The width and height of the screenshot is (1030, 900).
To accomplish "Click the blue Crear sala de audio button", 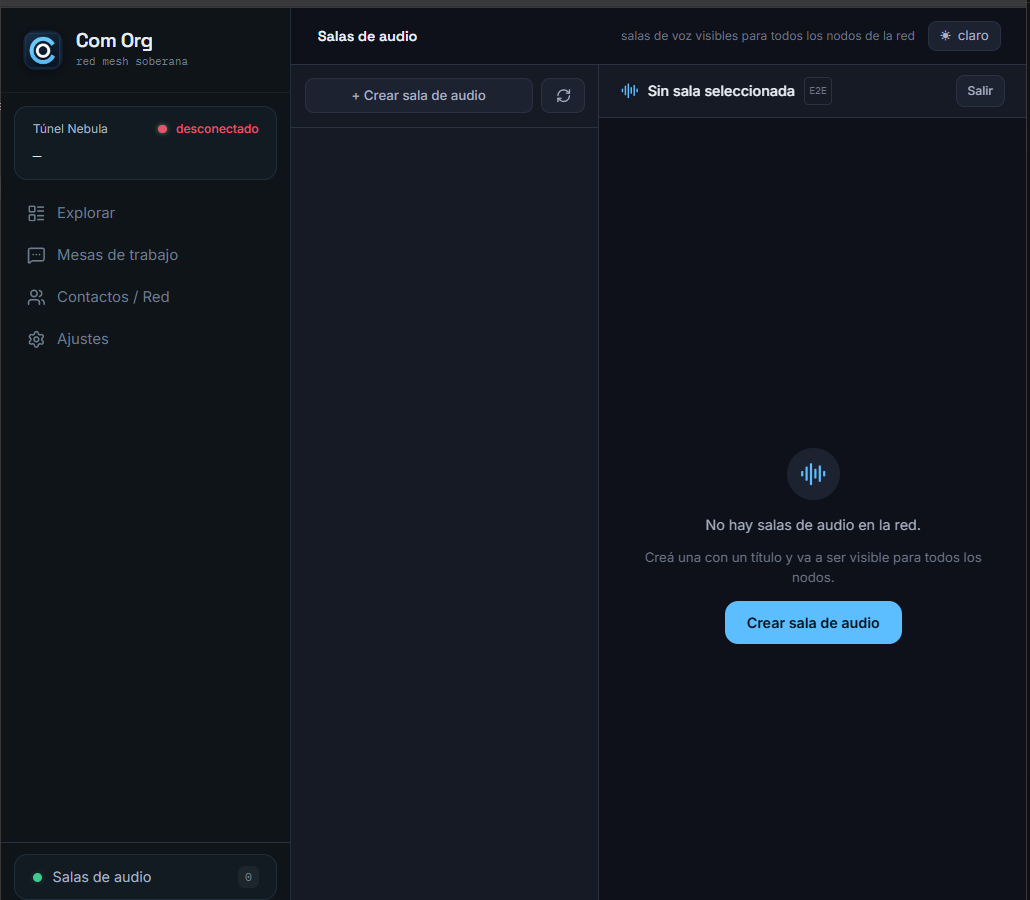I will 813,623.
